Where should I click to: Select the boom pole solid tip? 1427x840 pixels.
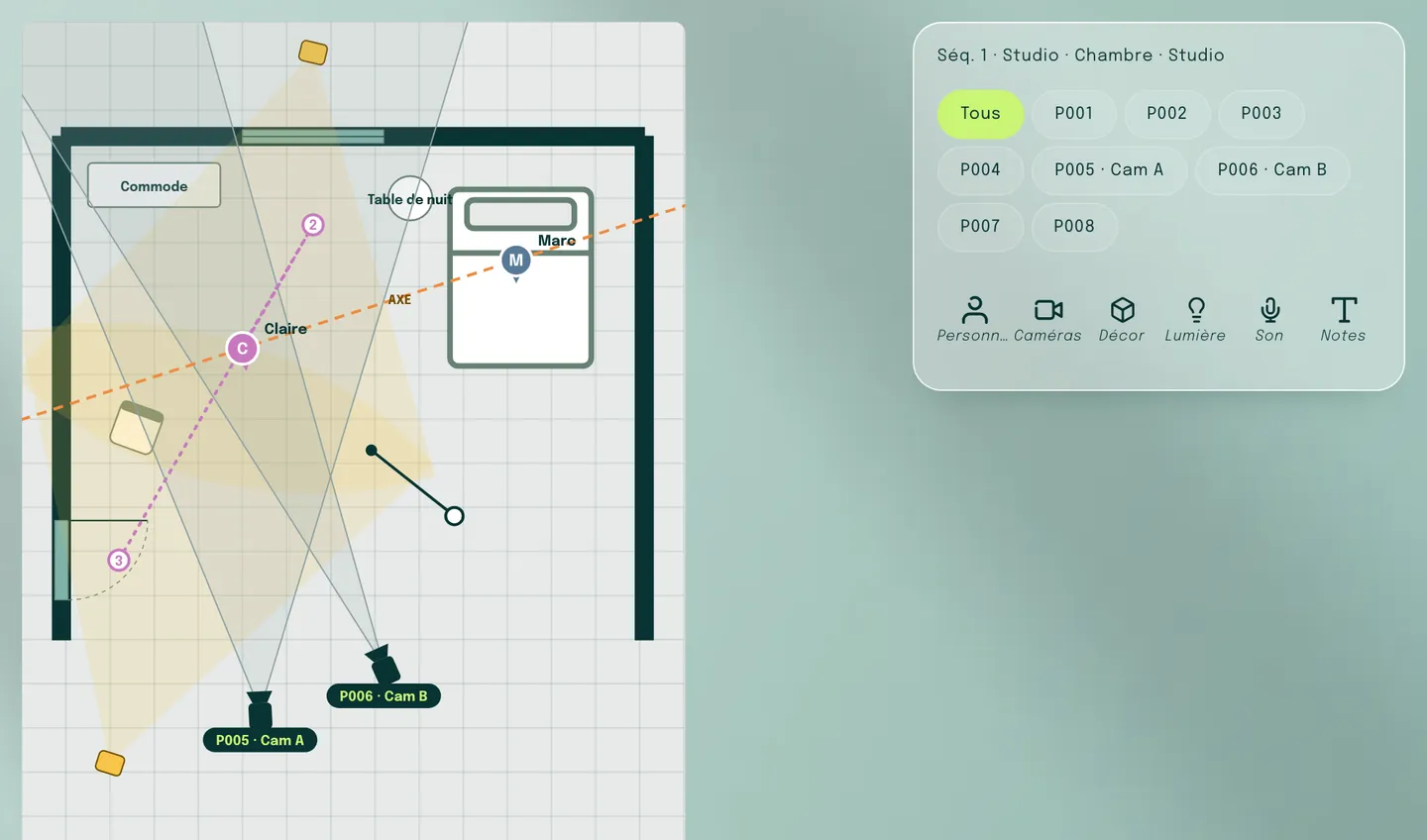coord(372,451)
